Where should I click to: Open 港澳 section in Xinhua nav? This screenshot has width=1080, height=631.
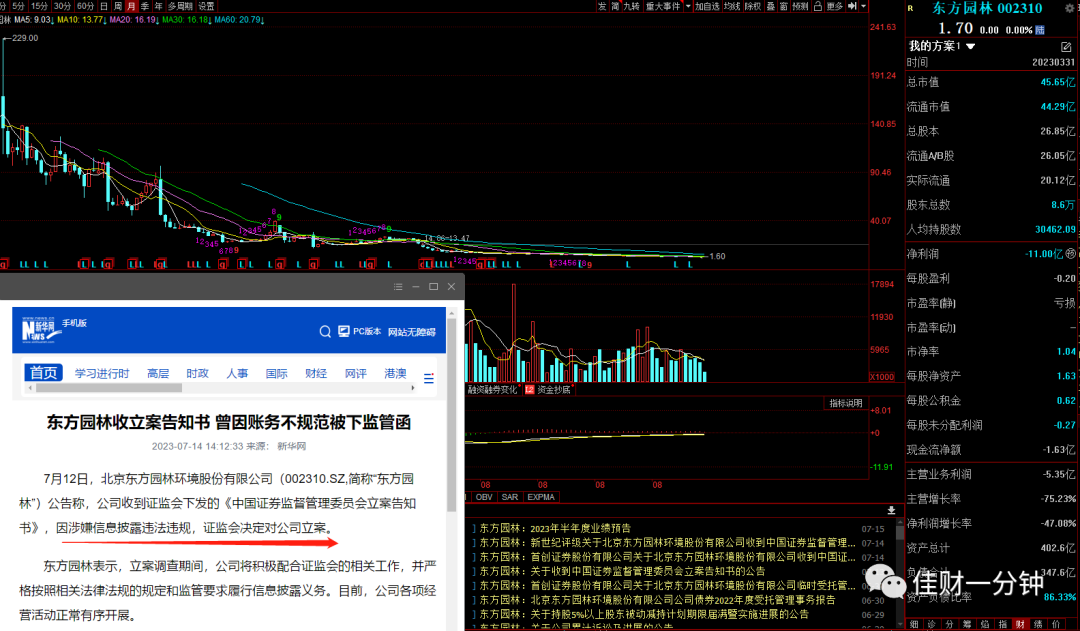click(x=395, y=373)
